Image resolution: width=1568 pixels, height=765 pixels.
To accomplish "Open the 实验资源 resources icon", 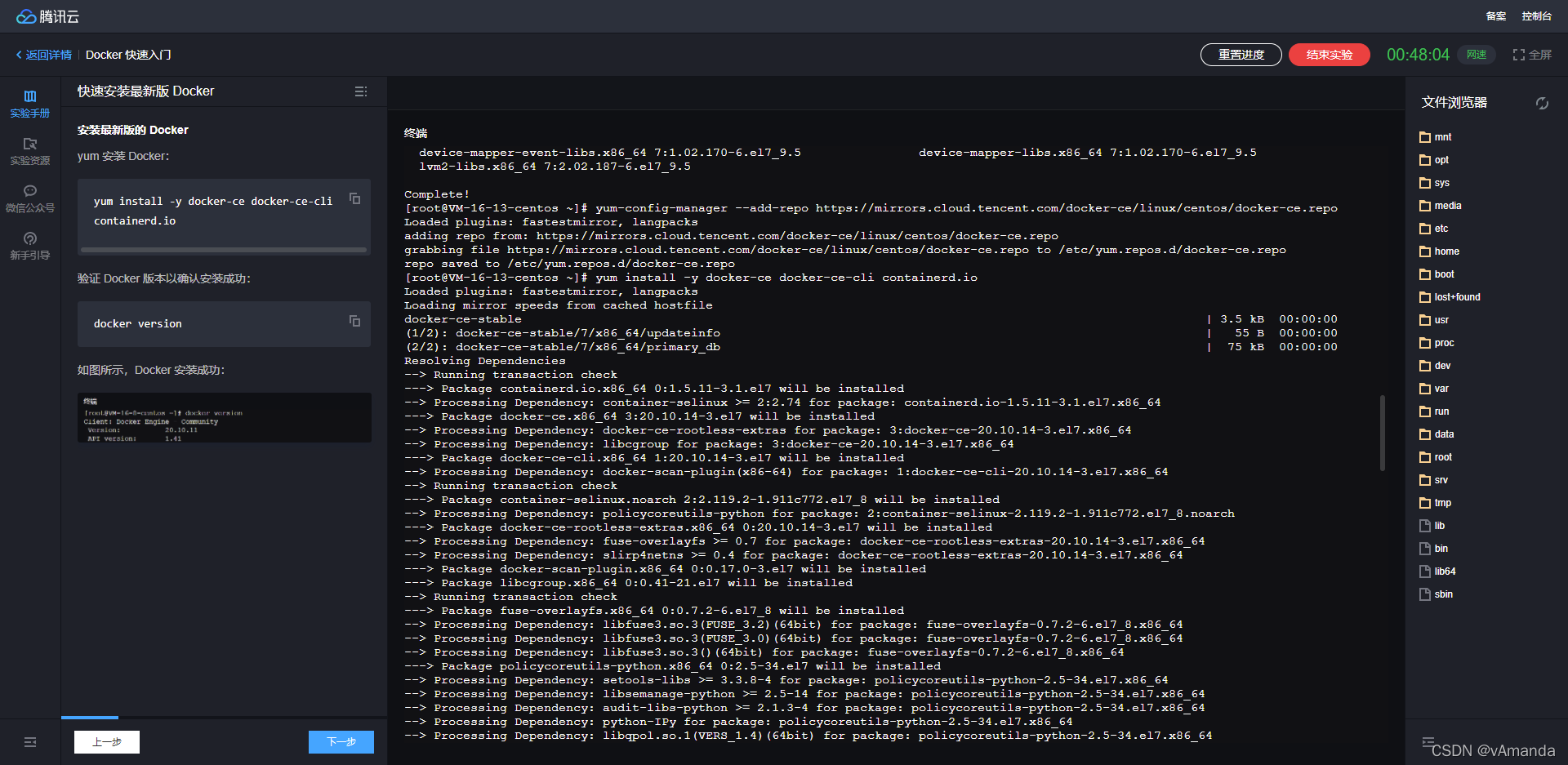I will 30,151.
